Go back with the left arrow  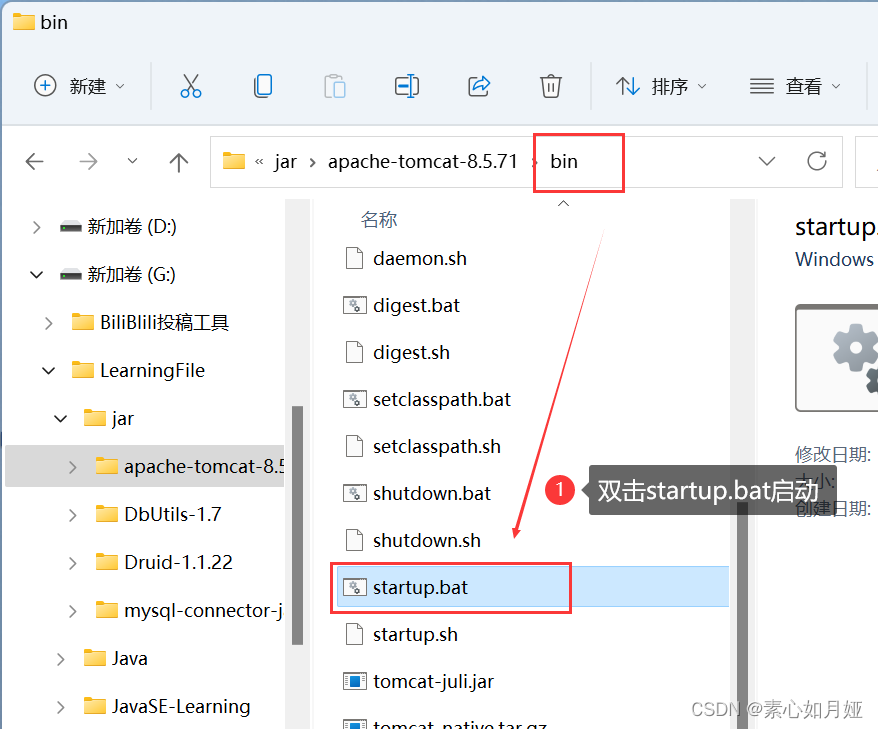35,162
